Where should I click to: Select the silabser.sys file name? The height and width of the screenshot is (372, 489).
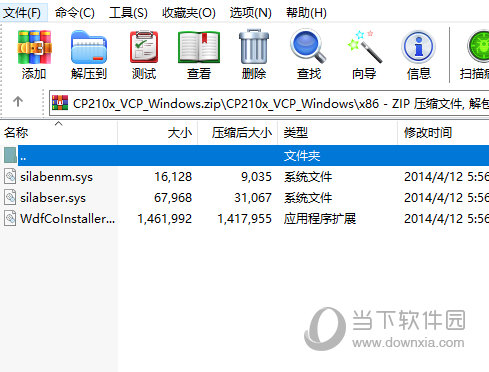click(53, 198)
